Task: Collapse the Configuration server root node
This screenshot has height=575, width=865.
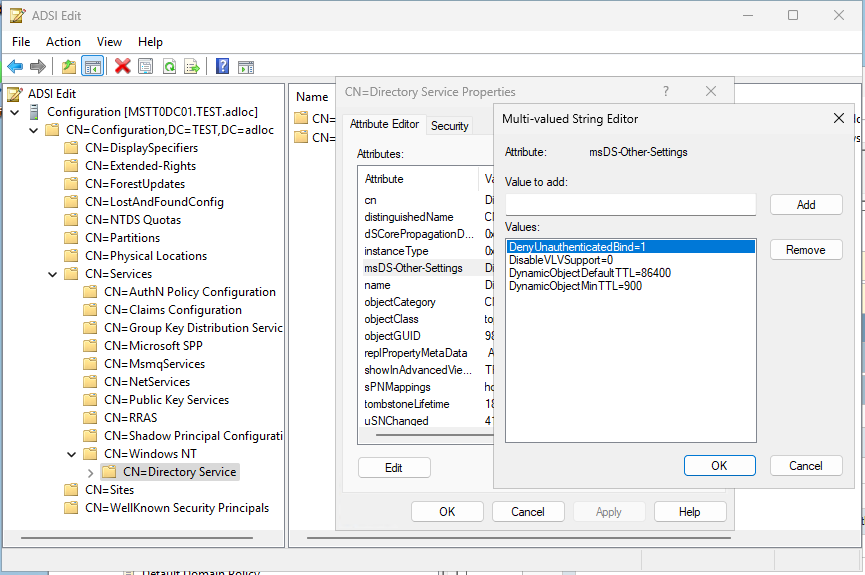Action: 14,112
